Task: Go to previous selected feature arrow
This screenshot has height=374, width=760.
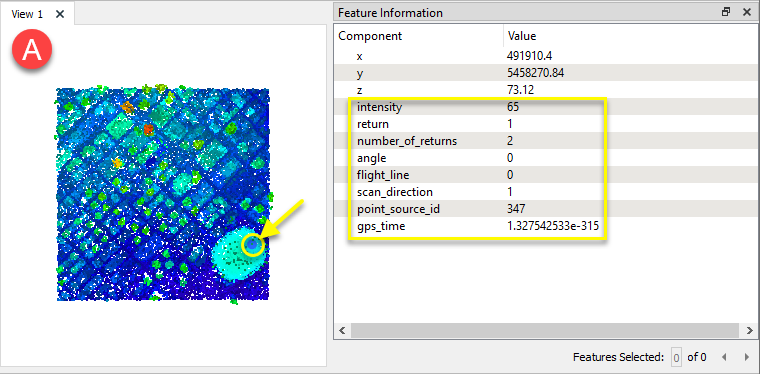Action: point(724,358)
